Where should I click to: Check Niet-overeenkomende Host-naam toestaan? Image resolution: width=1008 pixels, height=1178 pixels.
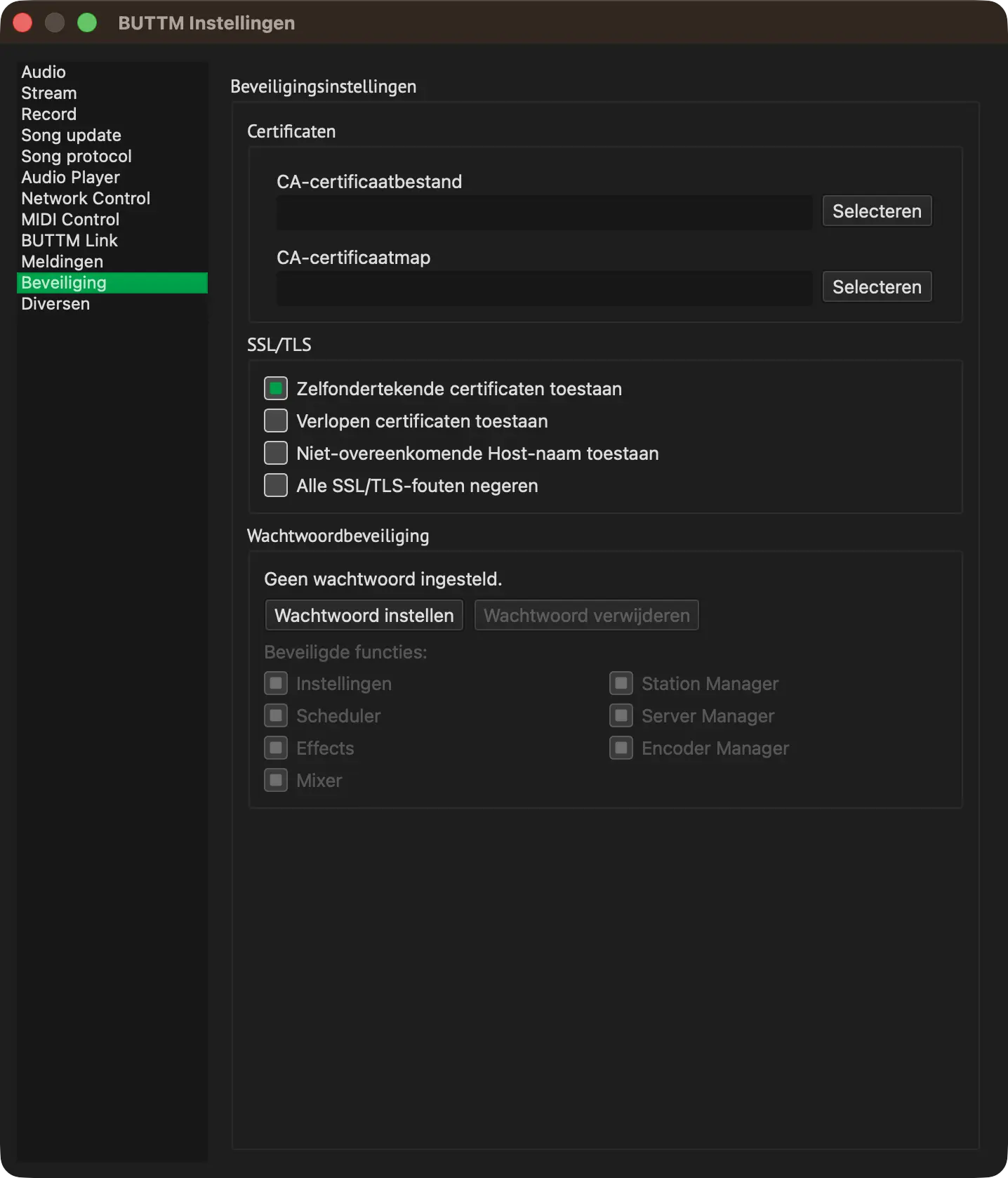click(x=276, y=453)
